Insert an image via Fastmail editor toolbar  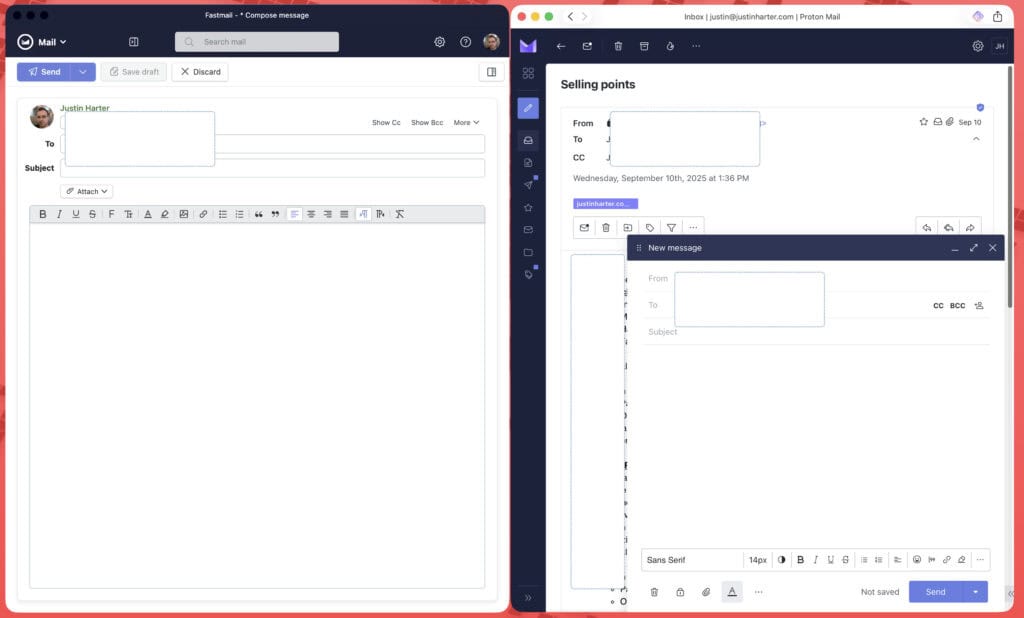[x=184, y=214]
